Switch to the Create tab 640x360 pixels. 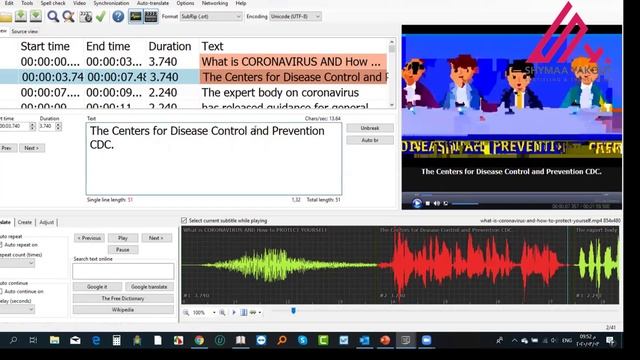24,222
